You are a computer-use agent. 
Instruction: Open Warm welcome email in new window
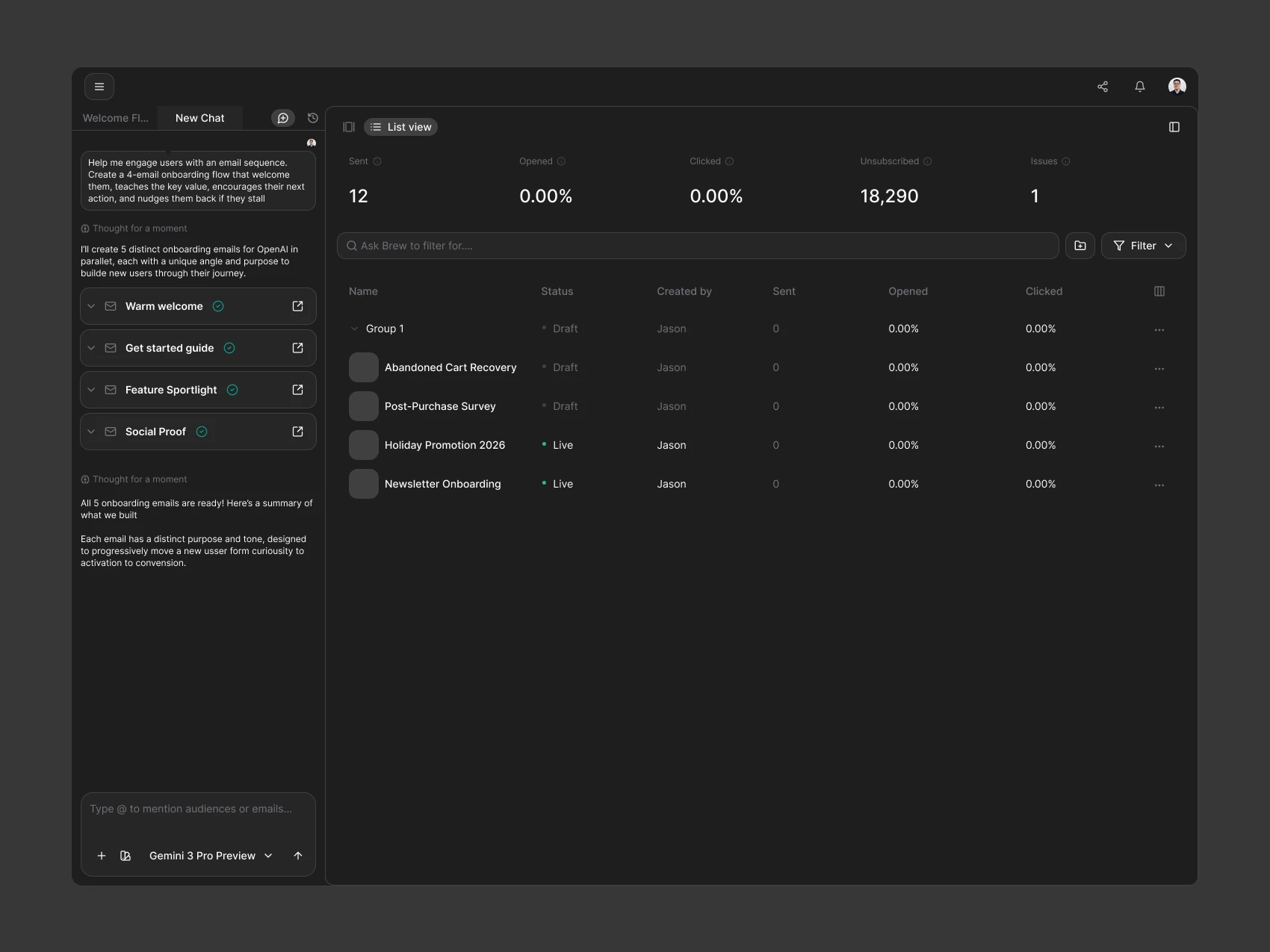click(x=298, y=306)
